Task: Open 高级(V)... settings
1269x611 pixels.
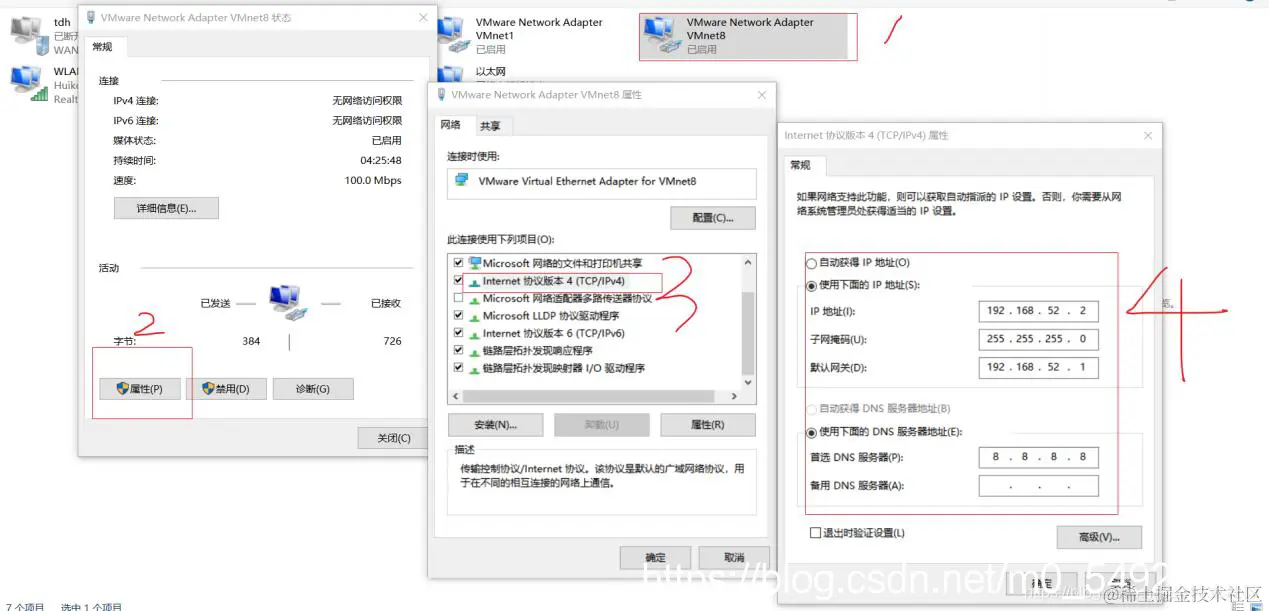Action: click(x=1099, y=537)
